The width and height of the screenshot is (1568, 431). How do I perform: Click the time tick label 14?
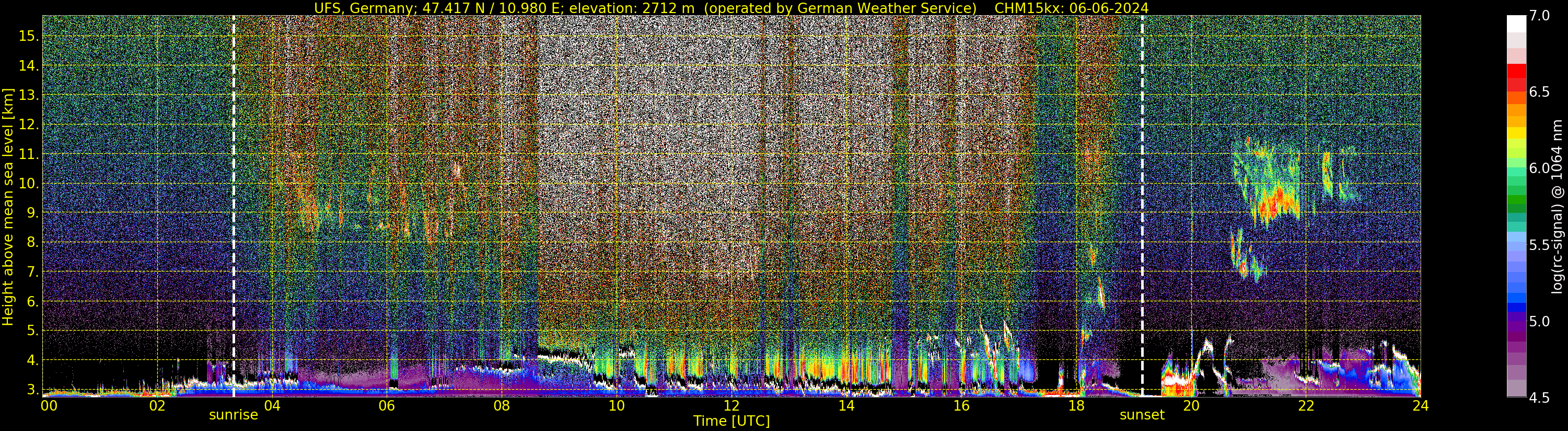pos(846,406)
